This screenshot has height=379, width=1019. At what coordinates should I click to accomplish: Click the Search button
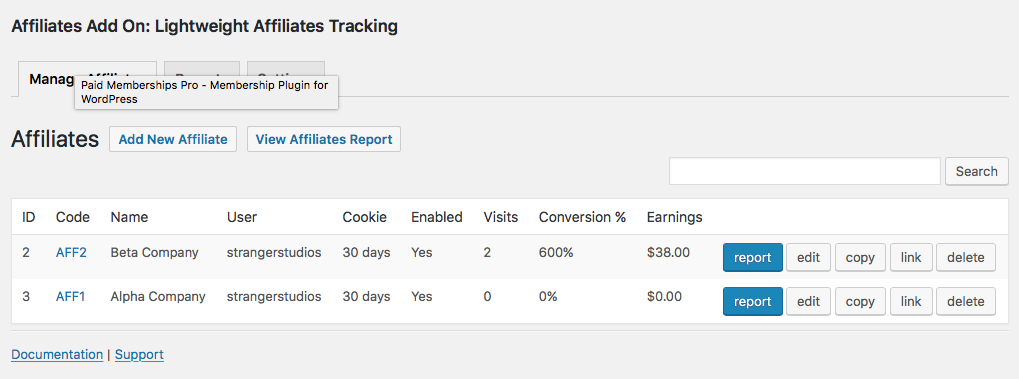977,171
